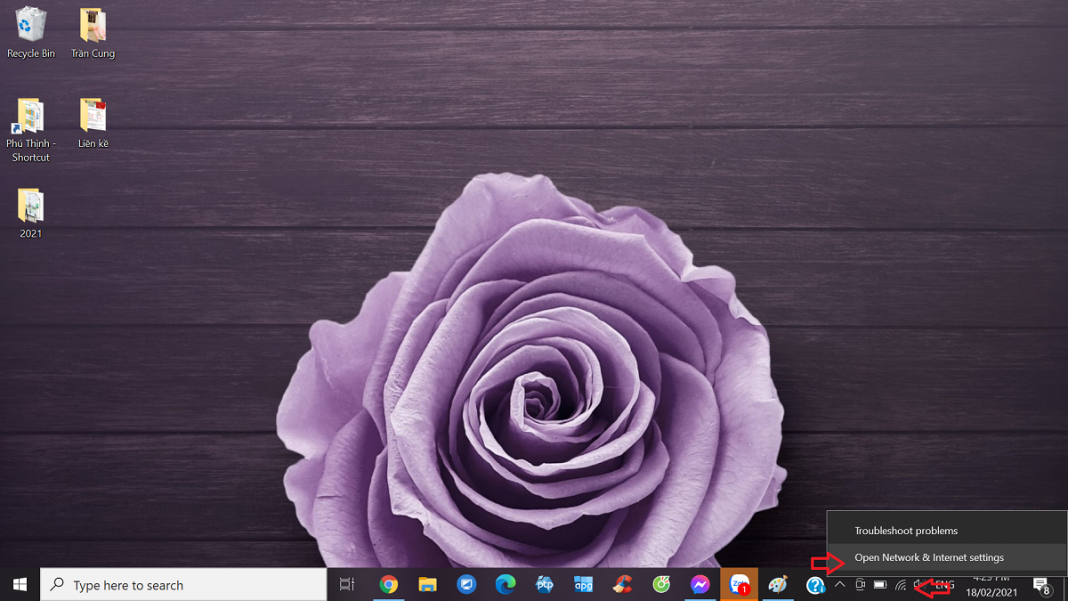Launch the Paint palette icon in taskbar
The height and width of the screenshot is (601, 1068).
click(x=778, y=584)
